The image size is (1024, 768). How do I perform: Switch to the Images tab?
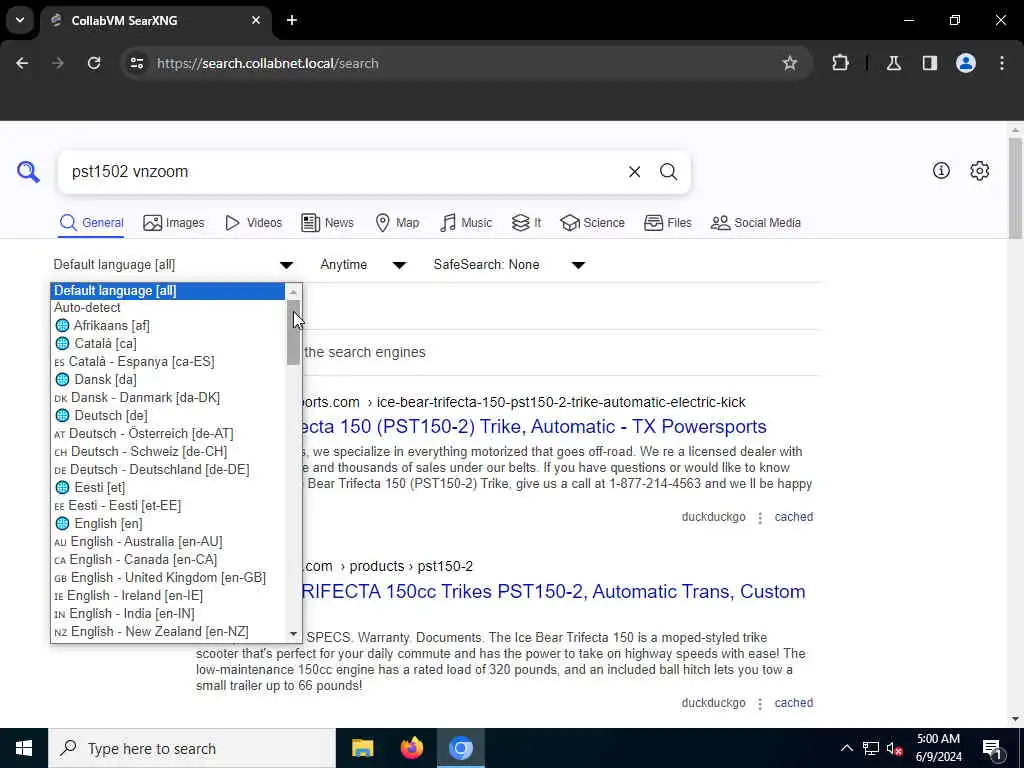(174, 223)
